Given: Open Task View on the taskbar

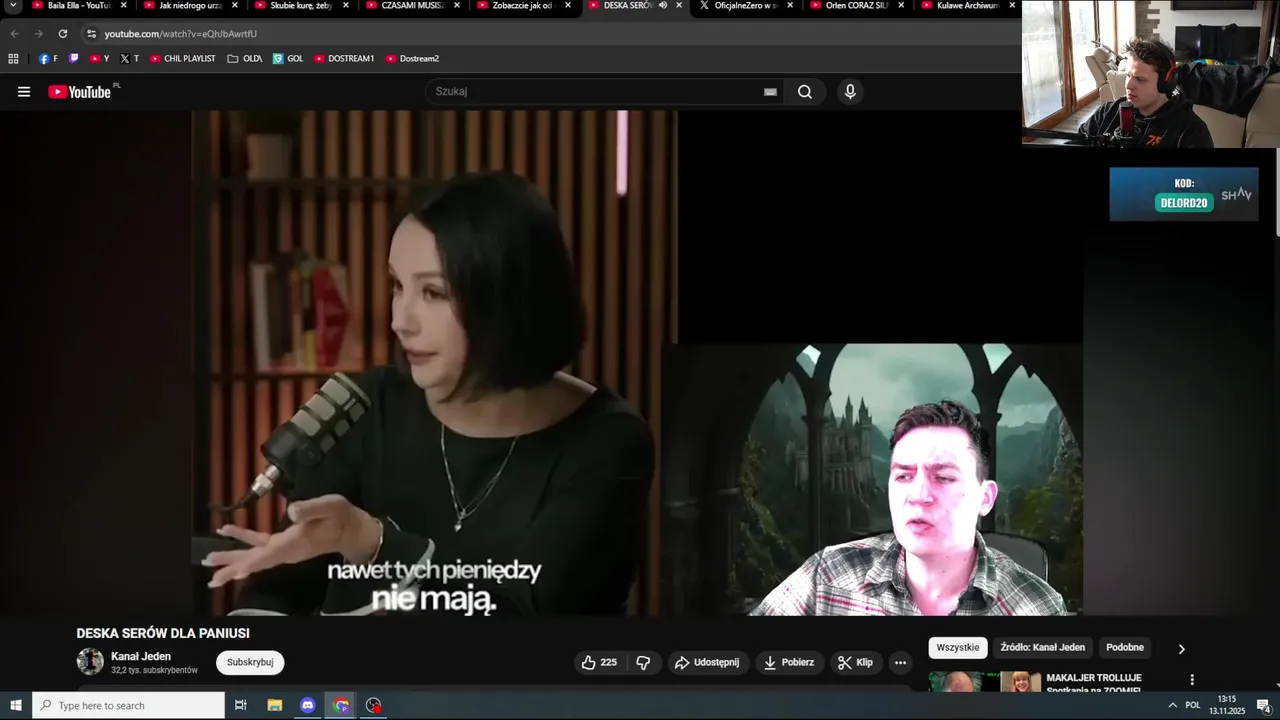Looking at the screenshot, I should 241,706.
